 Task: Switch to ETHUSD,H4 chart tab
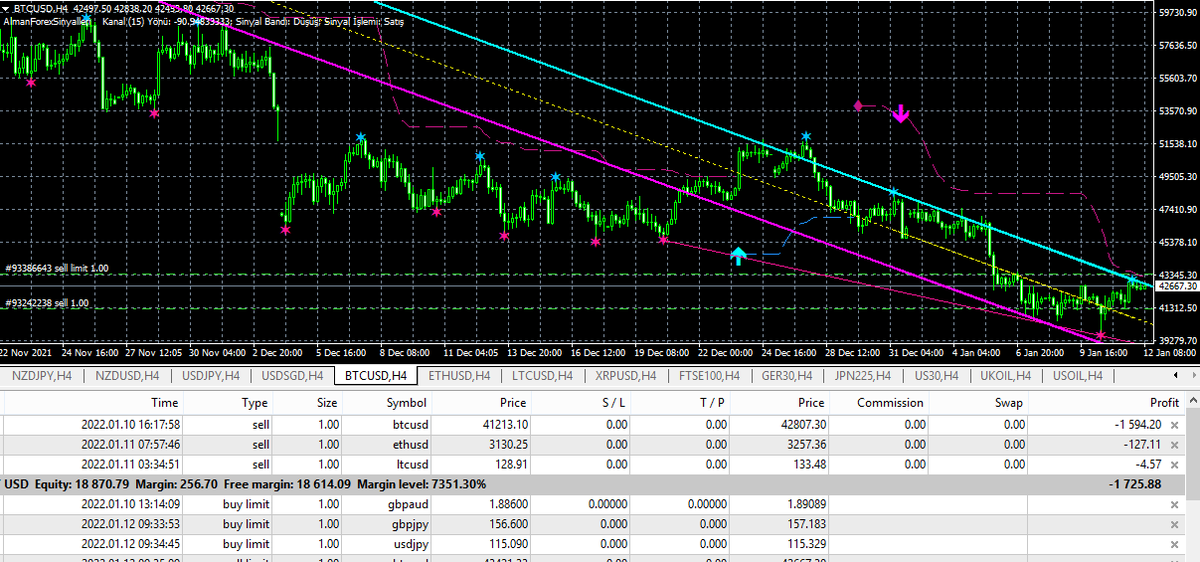[460, 376]
